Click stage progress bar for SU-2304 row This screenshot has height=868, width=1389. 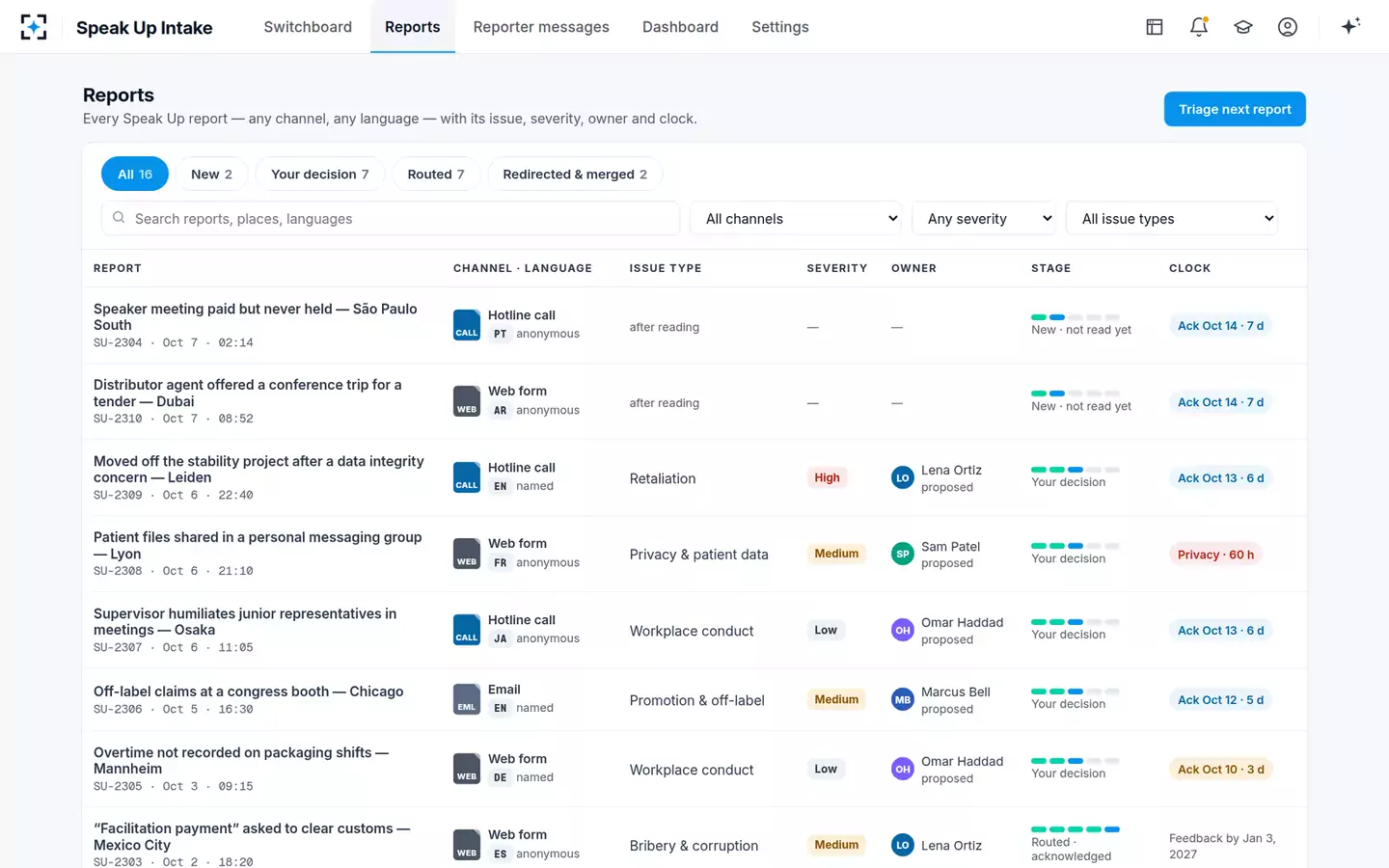tap(1076, 317)
